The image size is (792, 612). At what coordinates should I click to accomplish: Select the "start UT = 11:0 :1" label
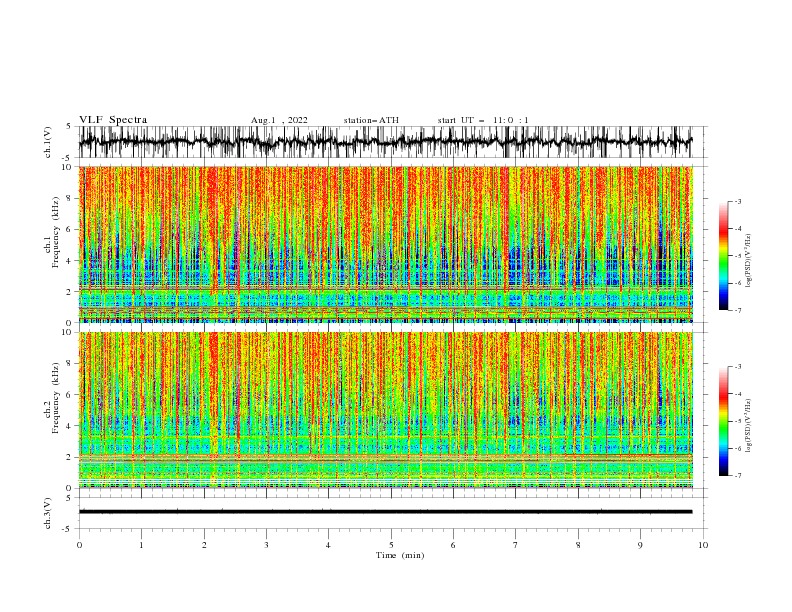483,120
